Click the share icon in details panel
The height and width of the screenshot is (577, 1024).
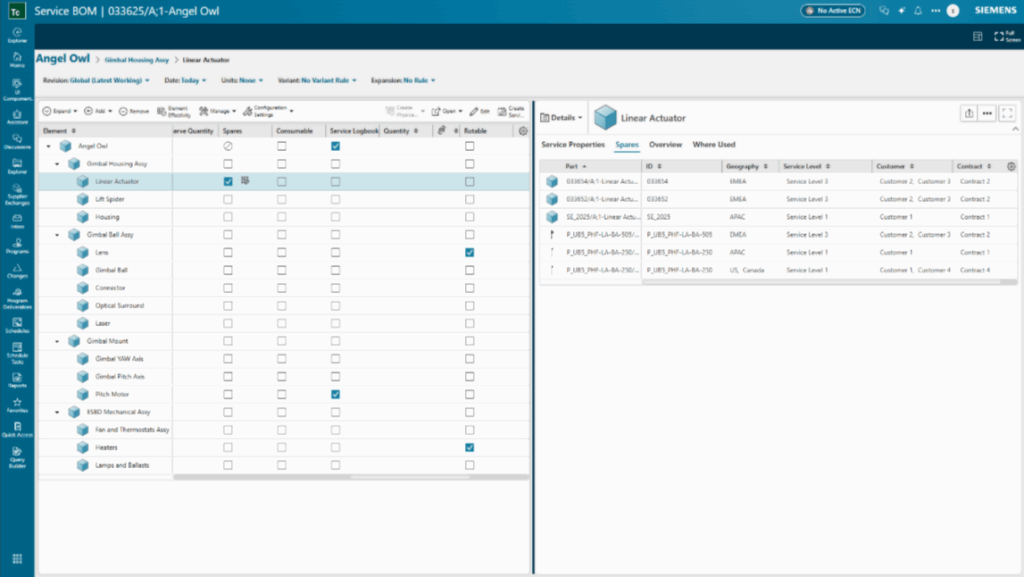point(968,114)
